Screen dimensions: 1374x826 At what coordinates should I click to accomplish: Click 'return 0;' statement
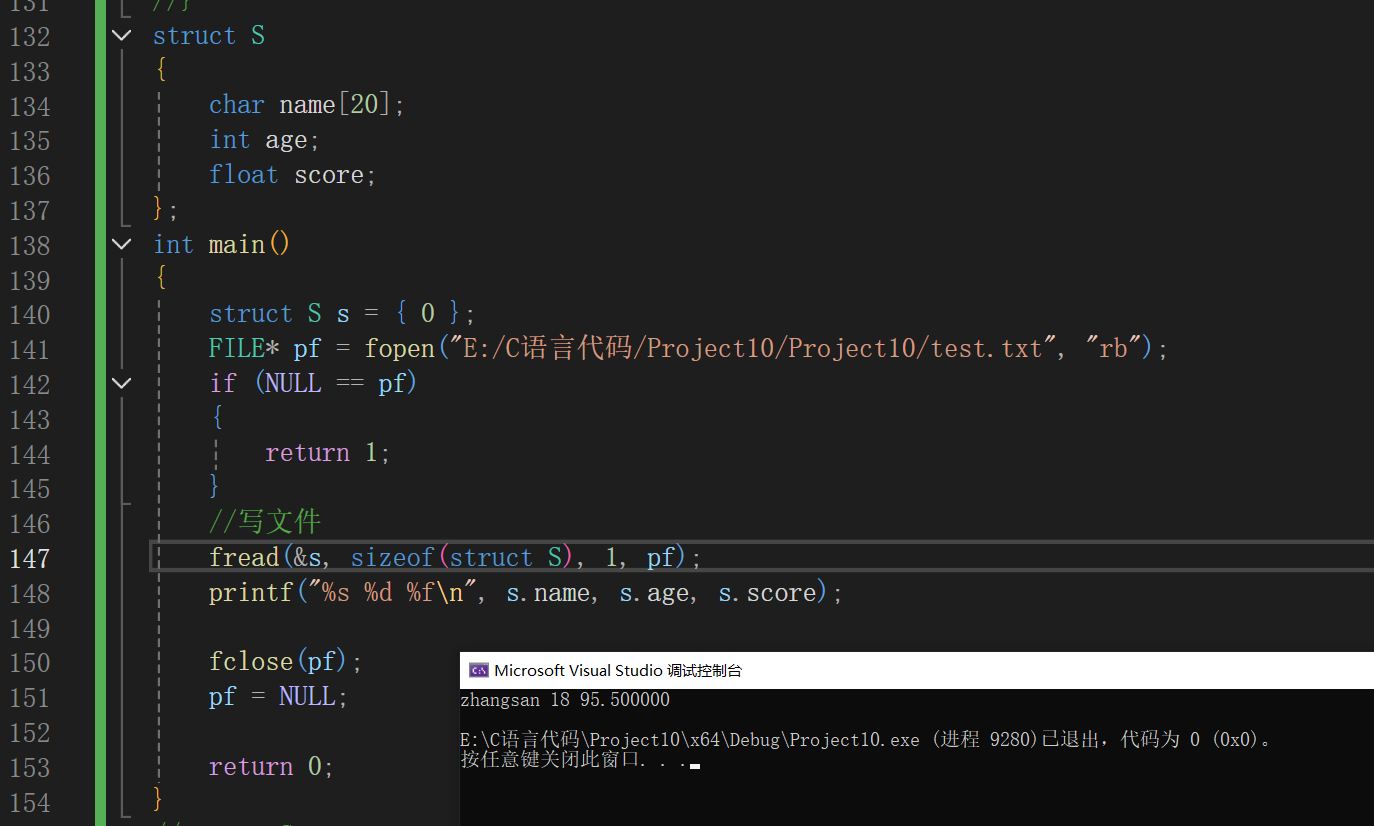coord(271,767)
